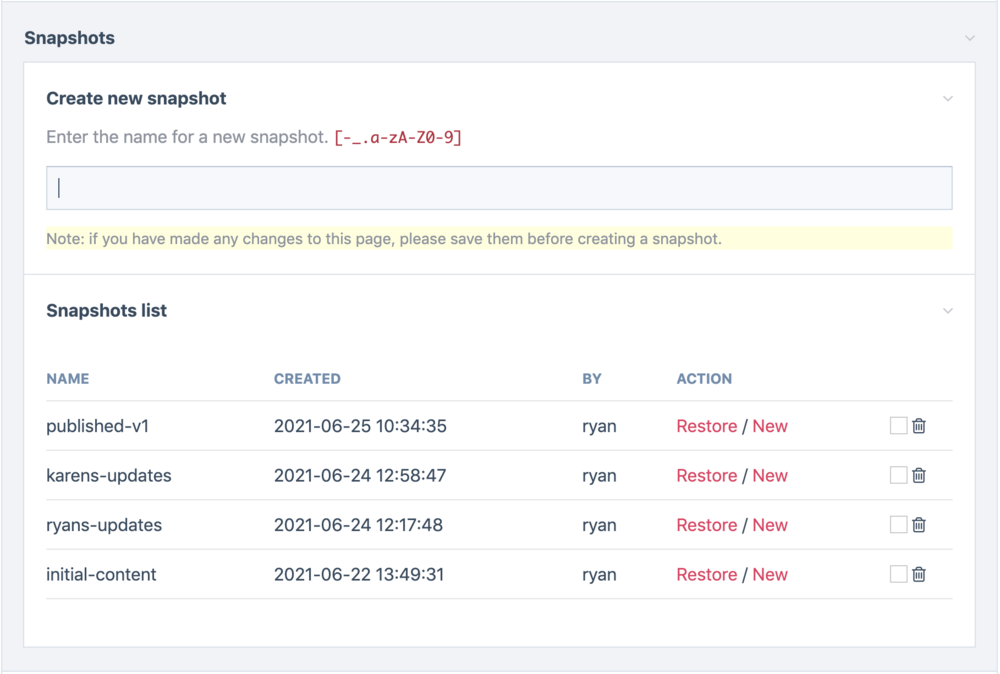
Task: Click New link for published-v1
Action: point(770,426)
